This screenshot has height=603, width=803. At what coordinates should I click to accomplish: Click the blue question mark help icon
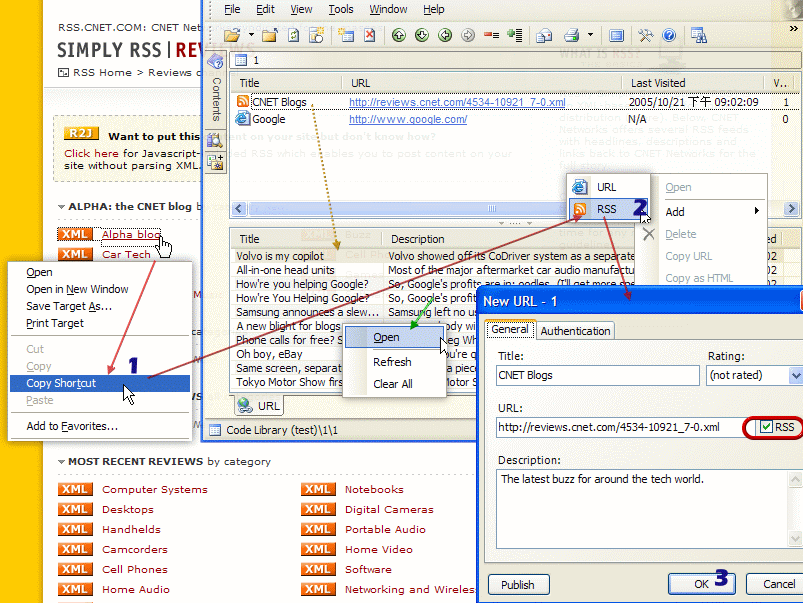(x=669, y=35)
